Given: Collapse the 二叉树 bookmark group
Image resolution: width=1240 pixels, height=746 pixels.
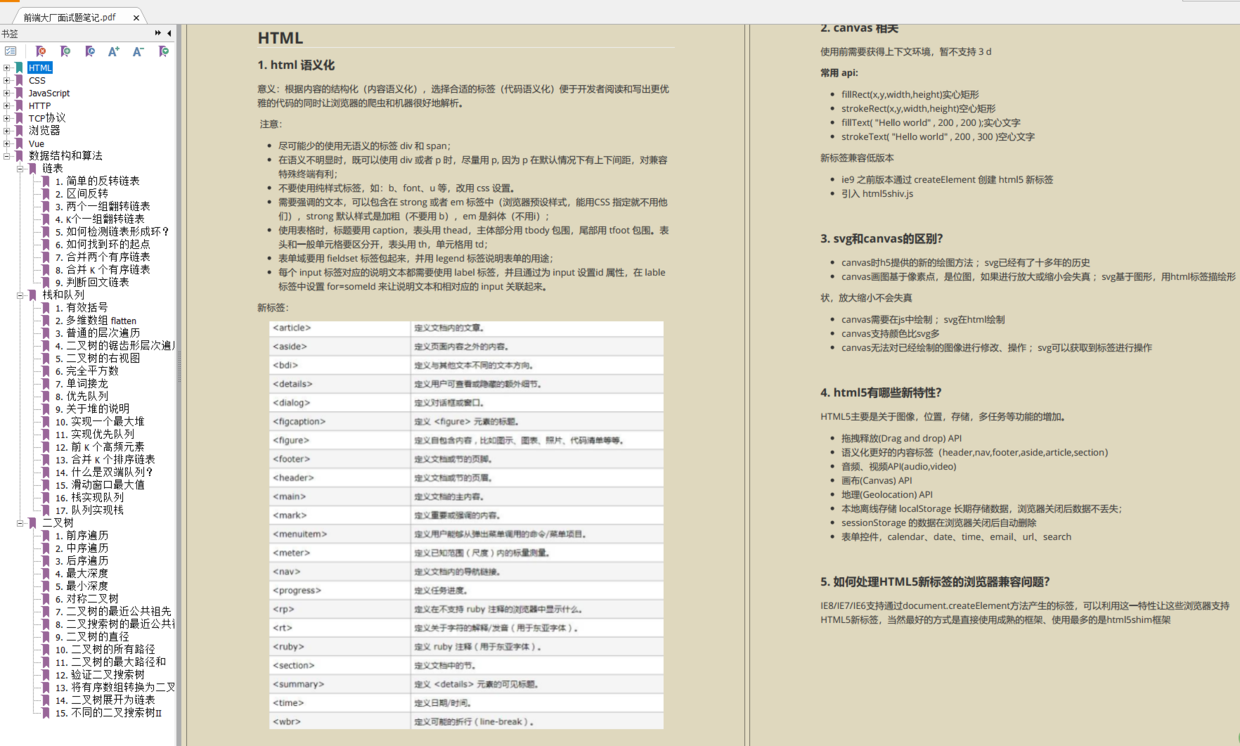Looking at the screenshot, I should click(x=19, y=522).
